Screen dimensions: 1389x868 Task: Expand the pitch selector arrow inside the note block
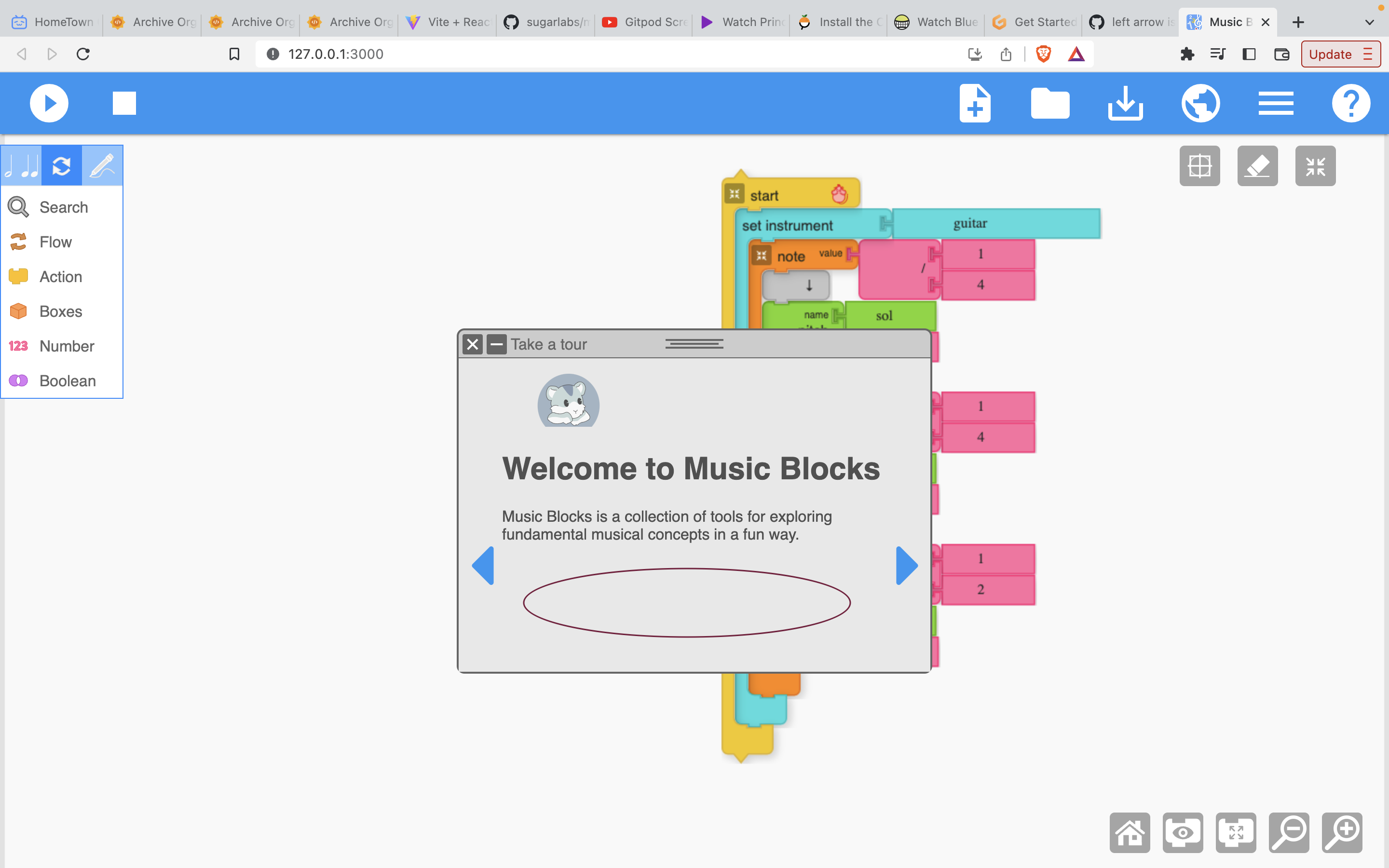[809, 285]
